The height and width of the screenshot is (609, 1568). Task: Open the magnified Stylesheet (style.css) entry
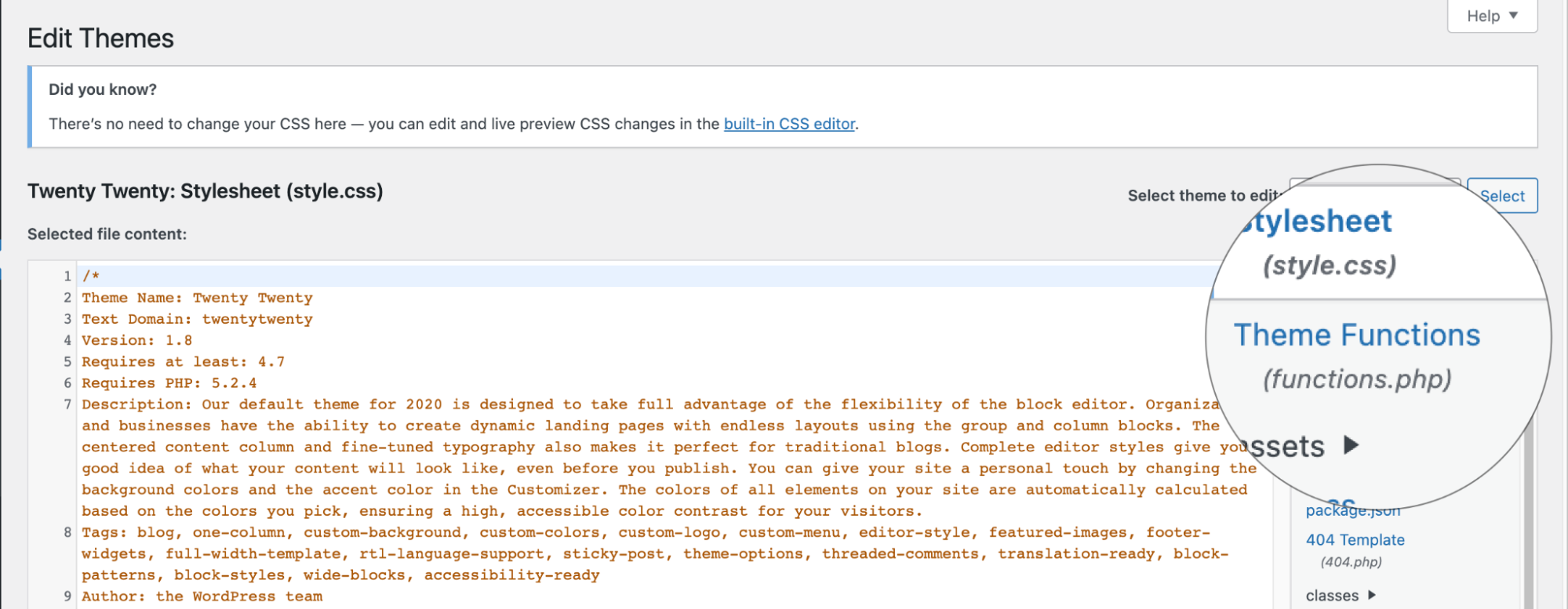(1319, 242)
